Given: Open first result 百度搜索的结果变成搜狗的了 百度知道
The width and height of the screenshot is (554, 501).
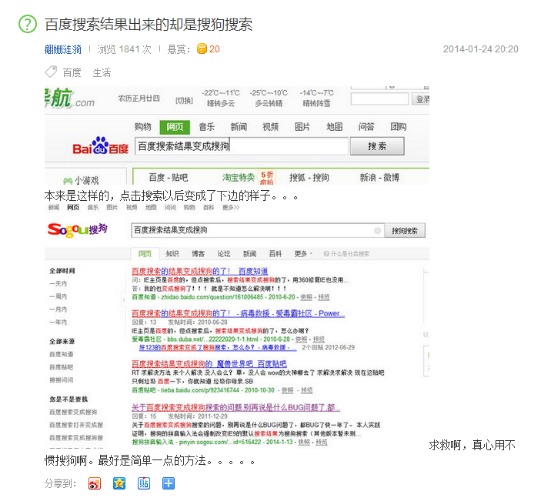Looking at the screenshot, I should pos(200,271).
